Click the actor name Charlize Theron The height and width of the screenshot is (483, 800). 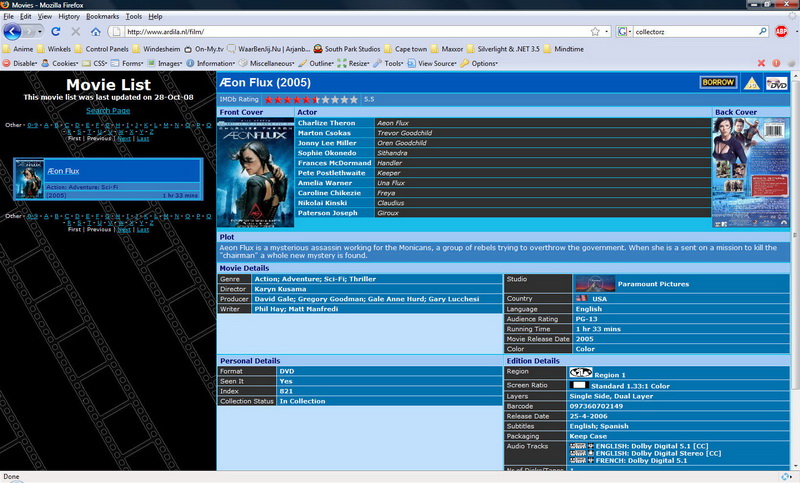tap(327, 123)
